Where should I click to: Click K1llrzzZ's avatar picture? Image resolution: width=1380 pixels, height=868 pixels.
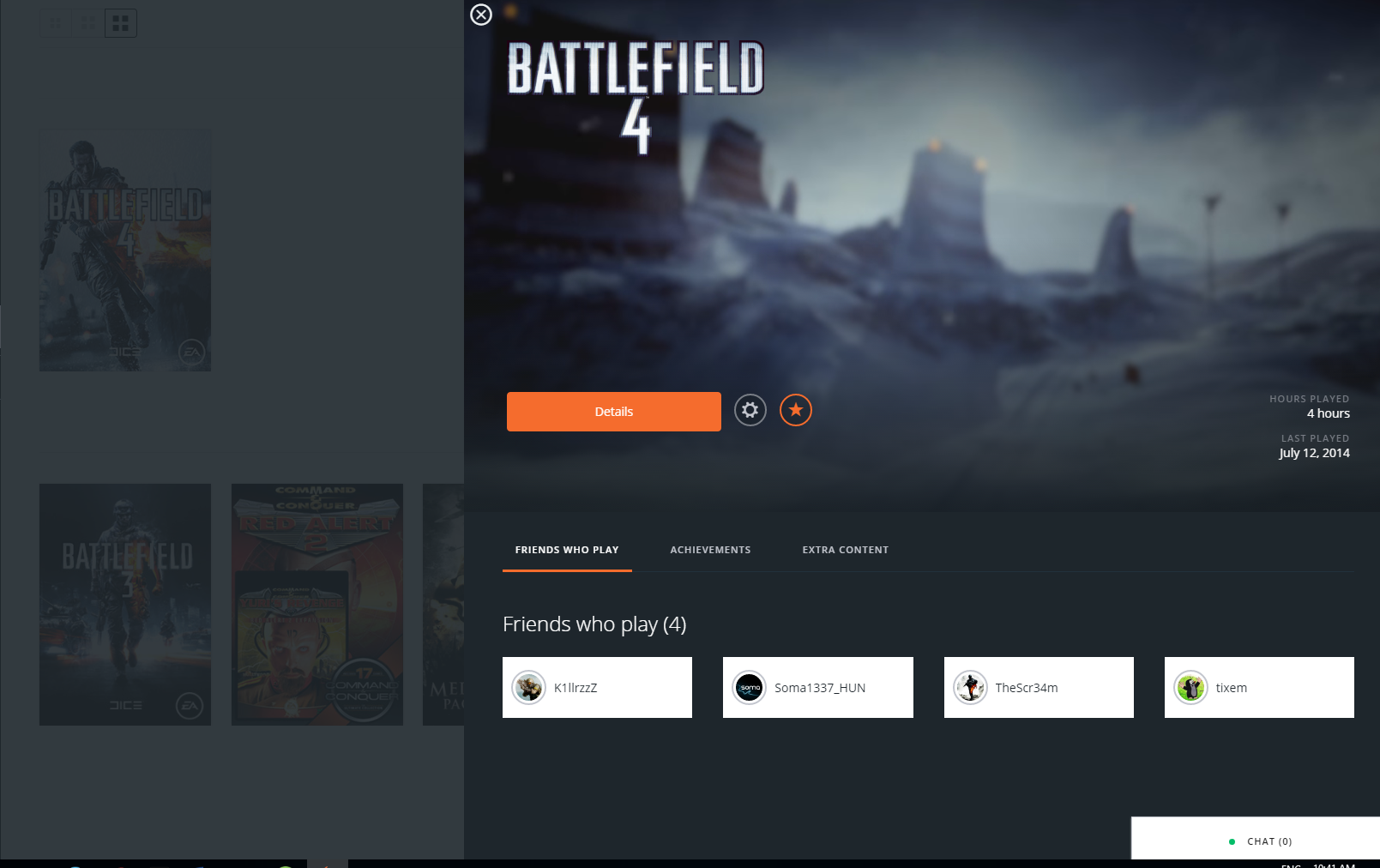[x=529, y=688]
